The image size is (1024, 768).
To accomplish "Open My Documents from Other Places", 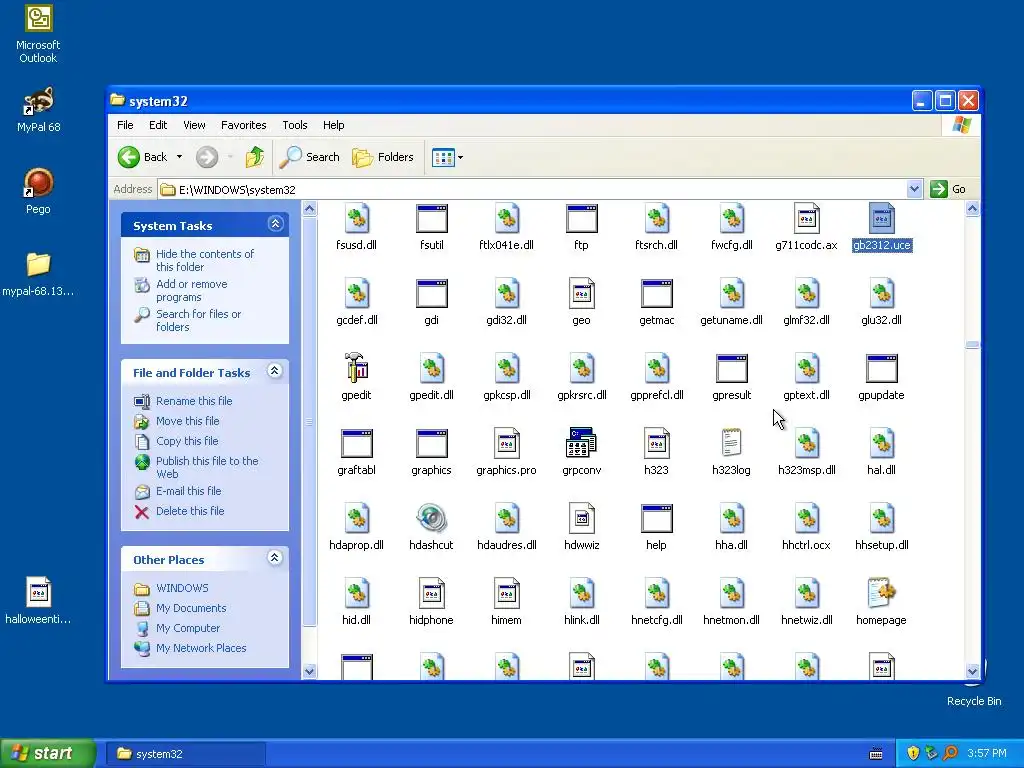I will (x=191, y=608).
